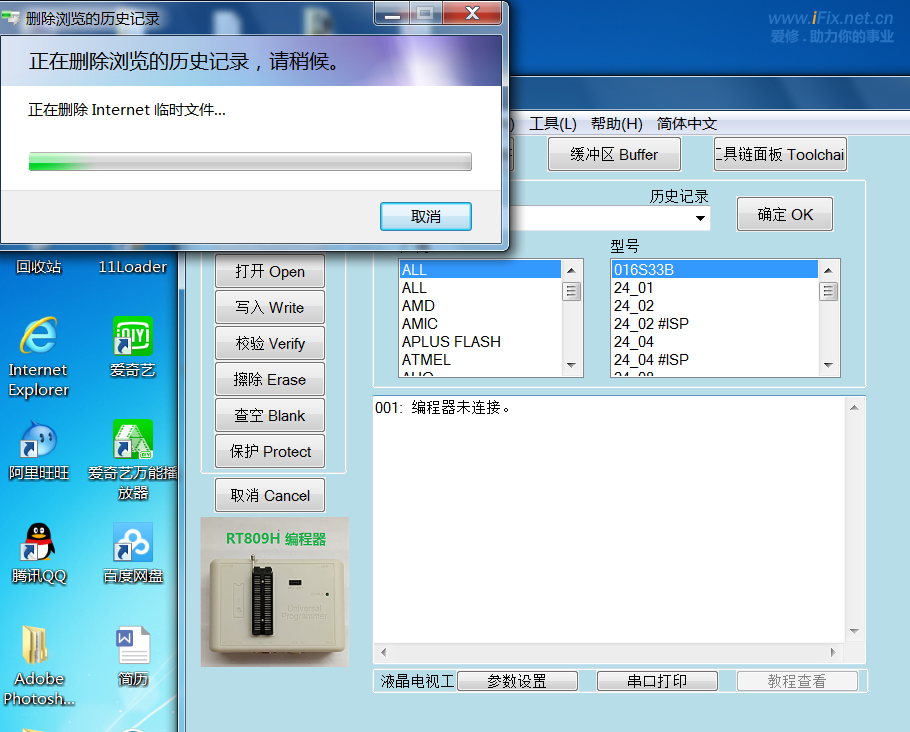
Task: Click the 缓冲区 Buffer button
Action: (x=614, y=155)
